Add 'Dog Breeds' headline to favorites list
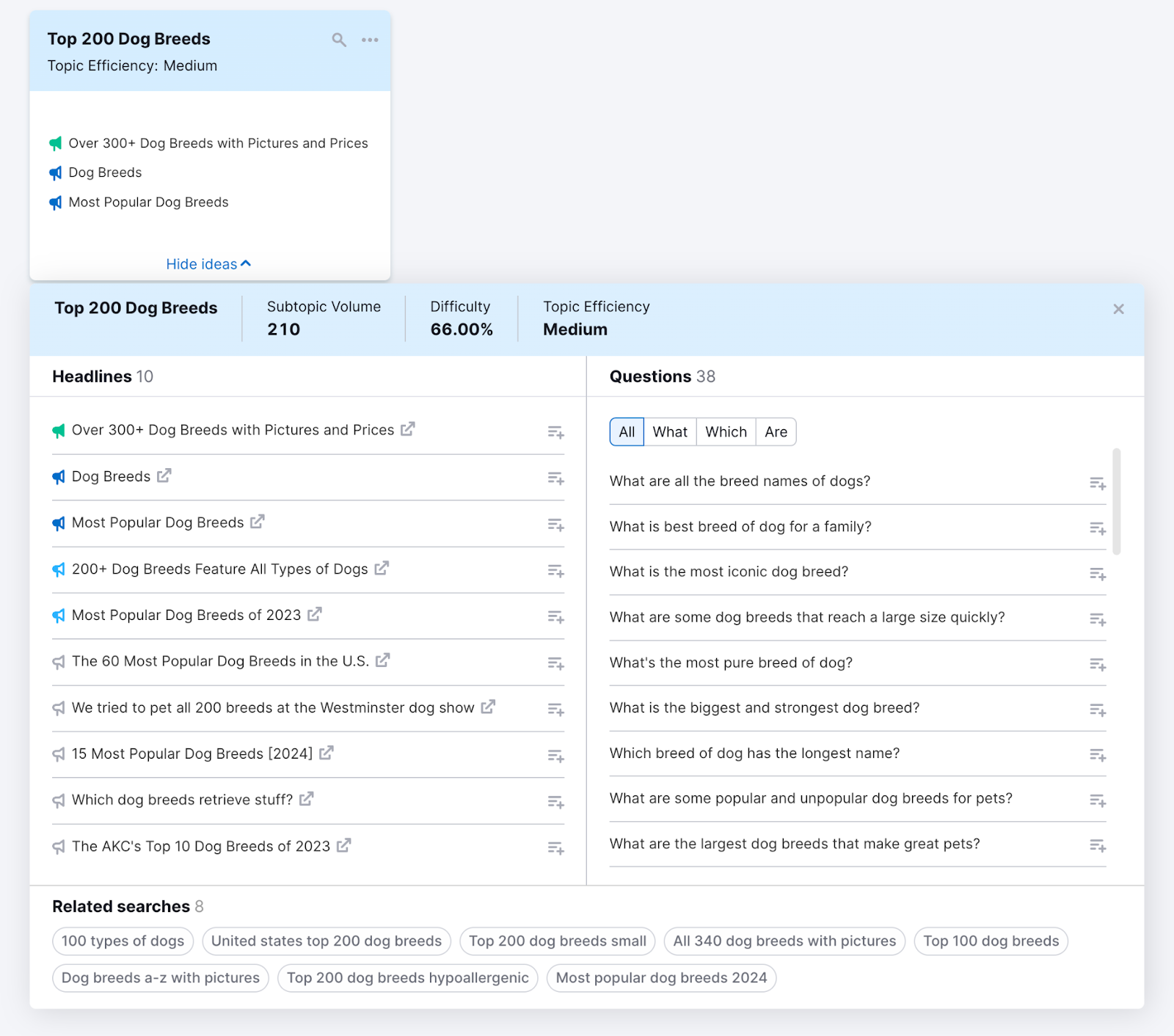Viewport: 1174px width, 1036px height. [555, 479]
